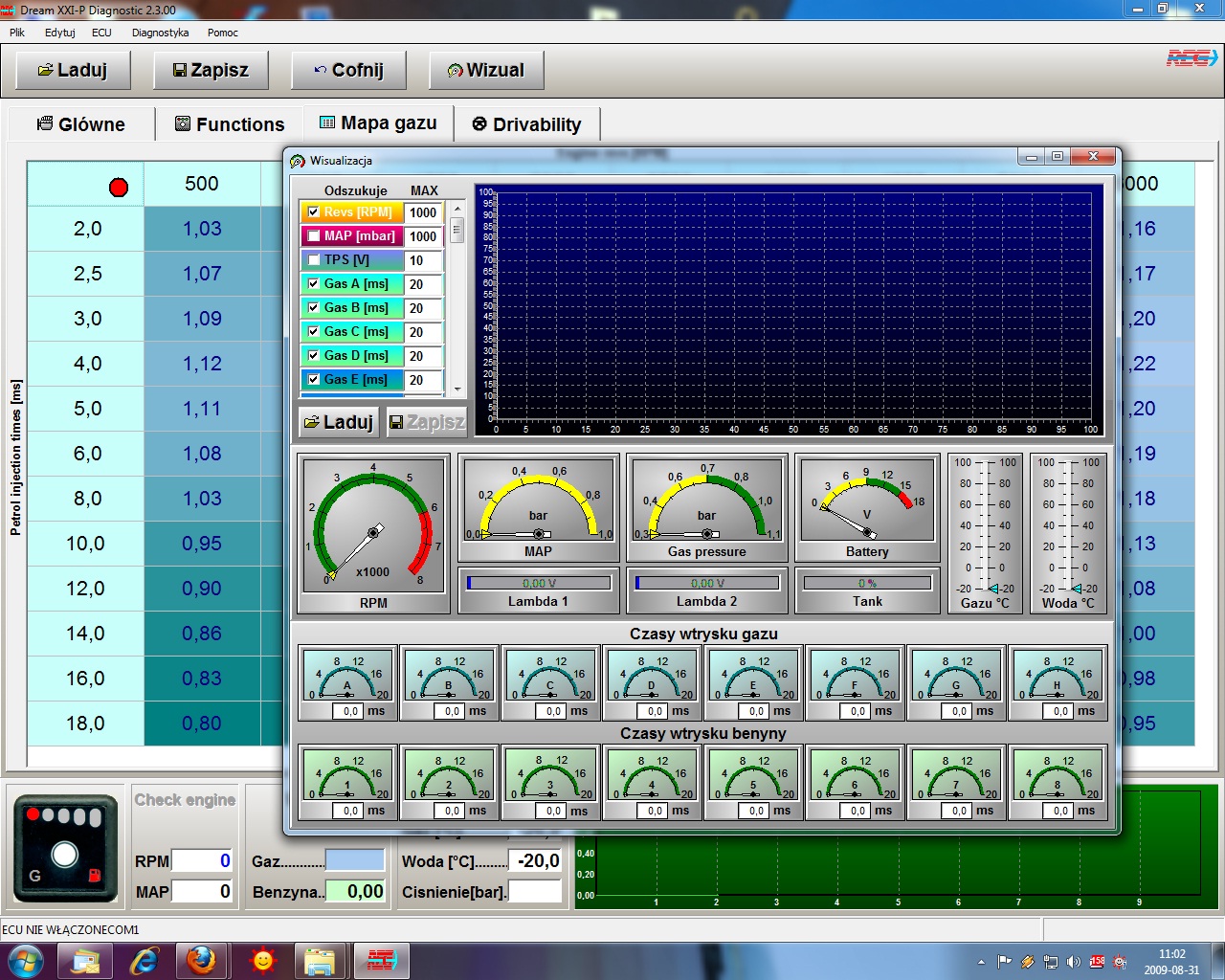Screen dimensions: 1225x980
Task: Open the Plik menu
Action: pos(17,33)
